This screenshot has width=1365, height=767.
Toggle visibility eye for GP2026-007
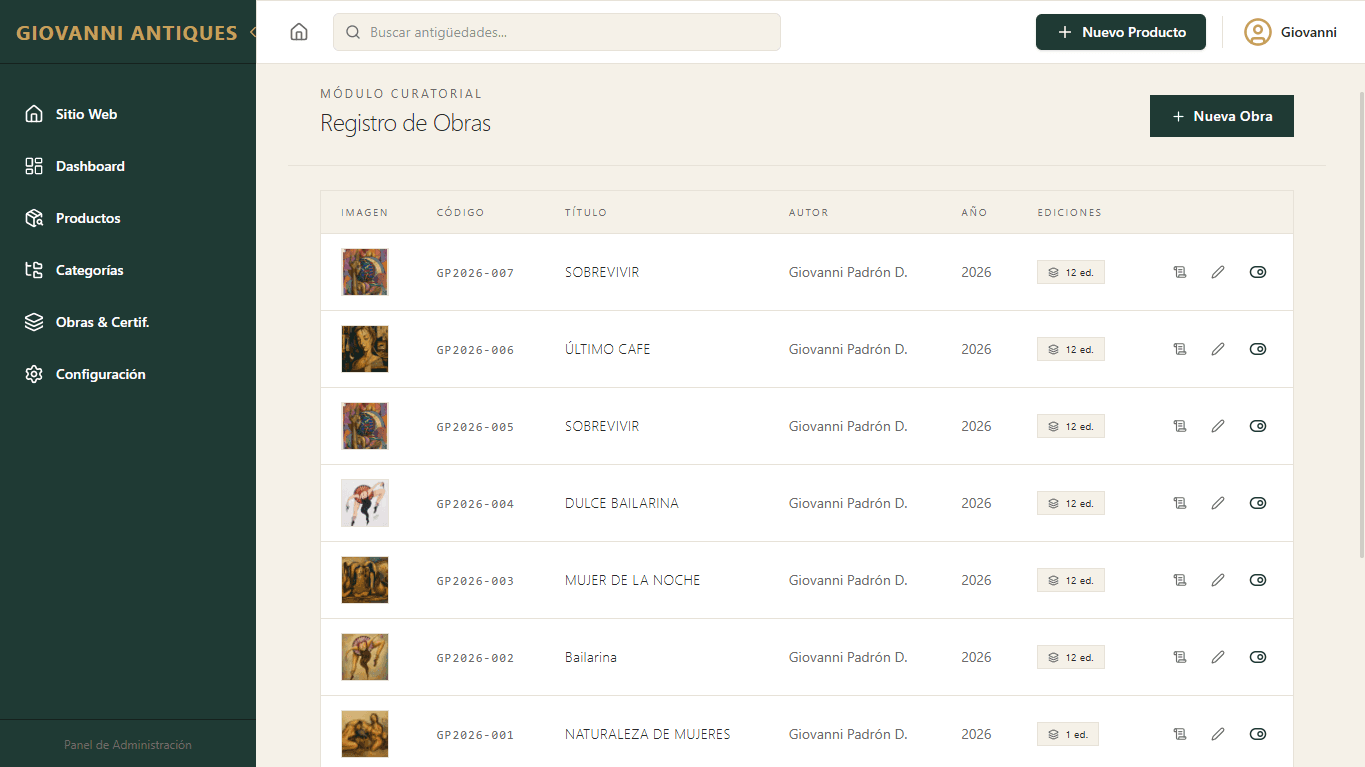(1258, 272)
